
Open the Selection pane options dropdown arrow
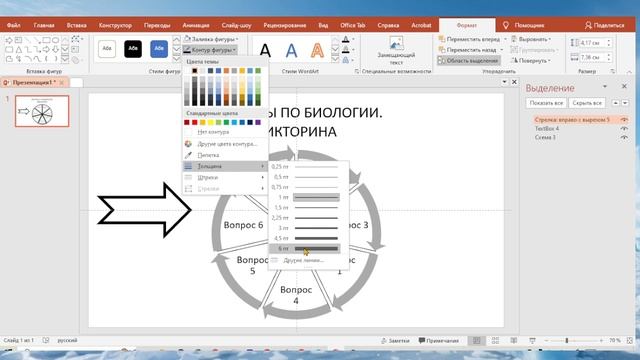pyautogui.click(x=605, y=87)
